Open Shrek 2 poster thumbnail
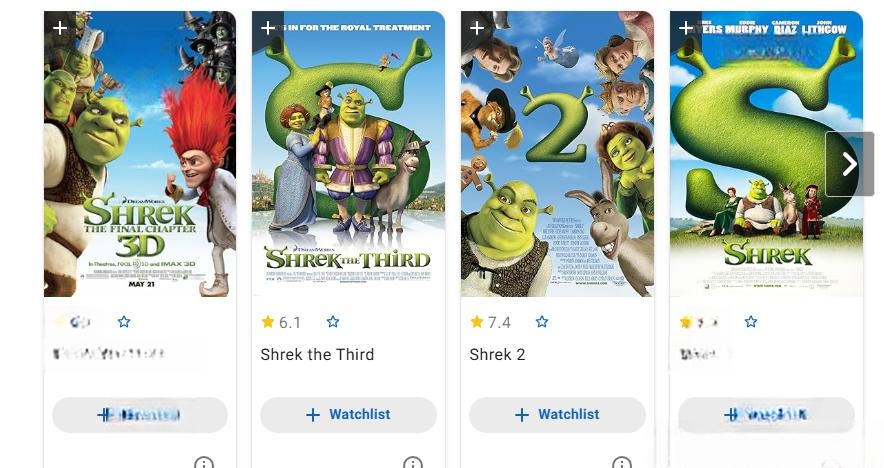 click(x=557, y=154)
